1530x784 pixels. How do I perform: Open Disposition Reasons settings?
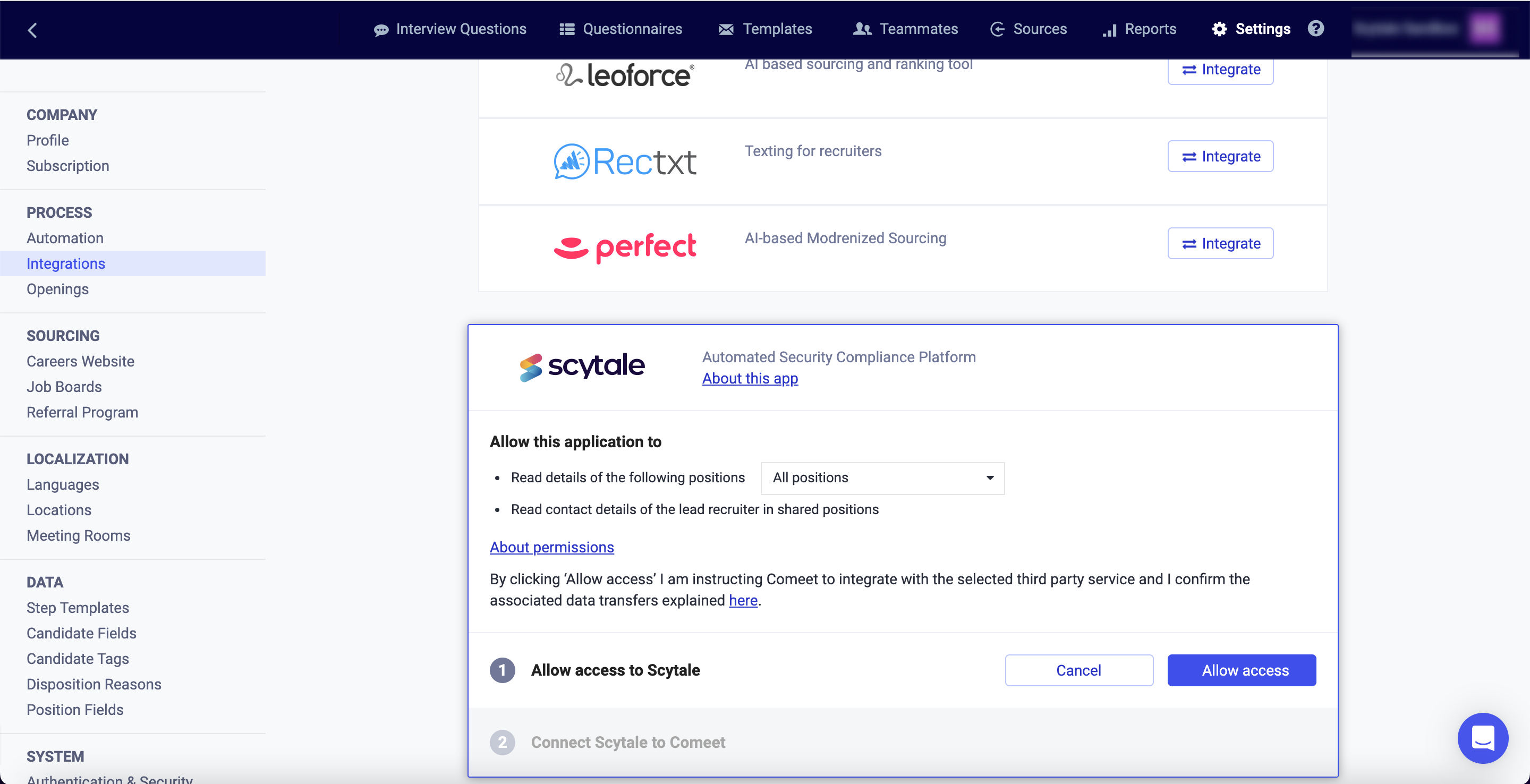click(94, 684)
